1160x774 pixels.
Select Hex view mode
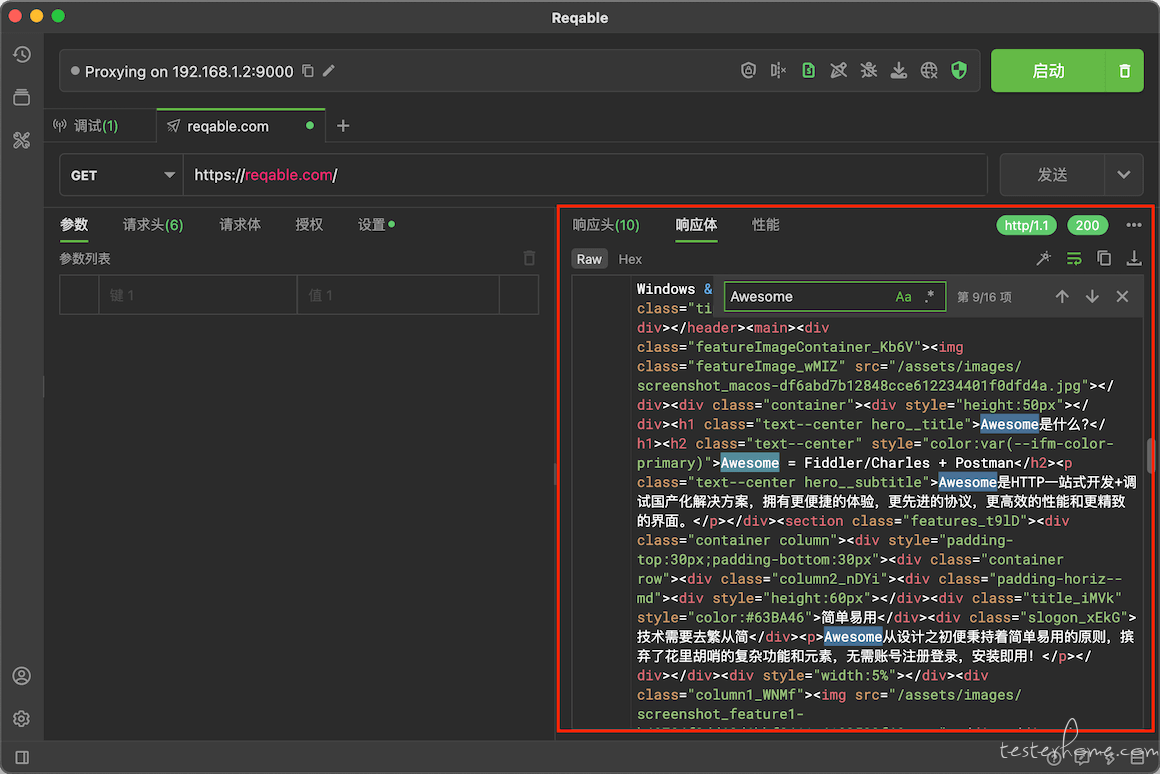click(630, 259)
